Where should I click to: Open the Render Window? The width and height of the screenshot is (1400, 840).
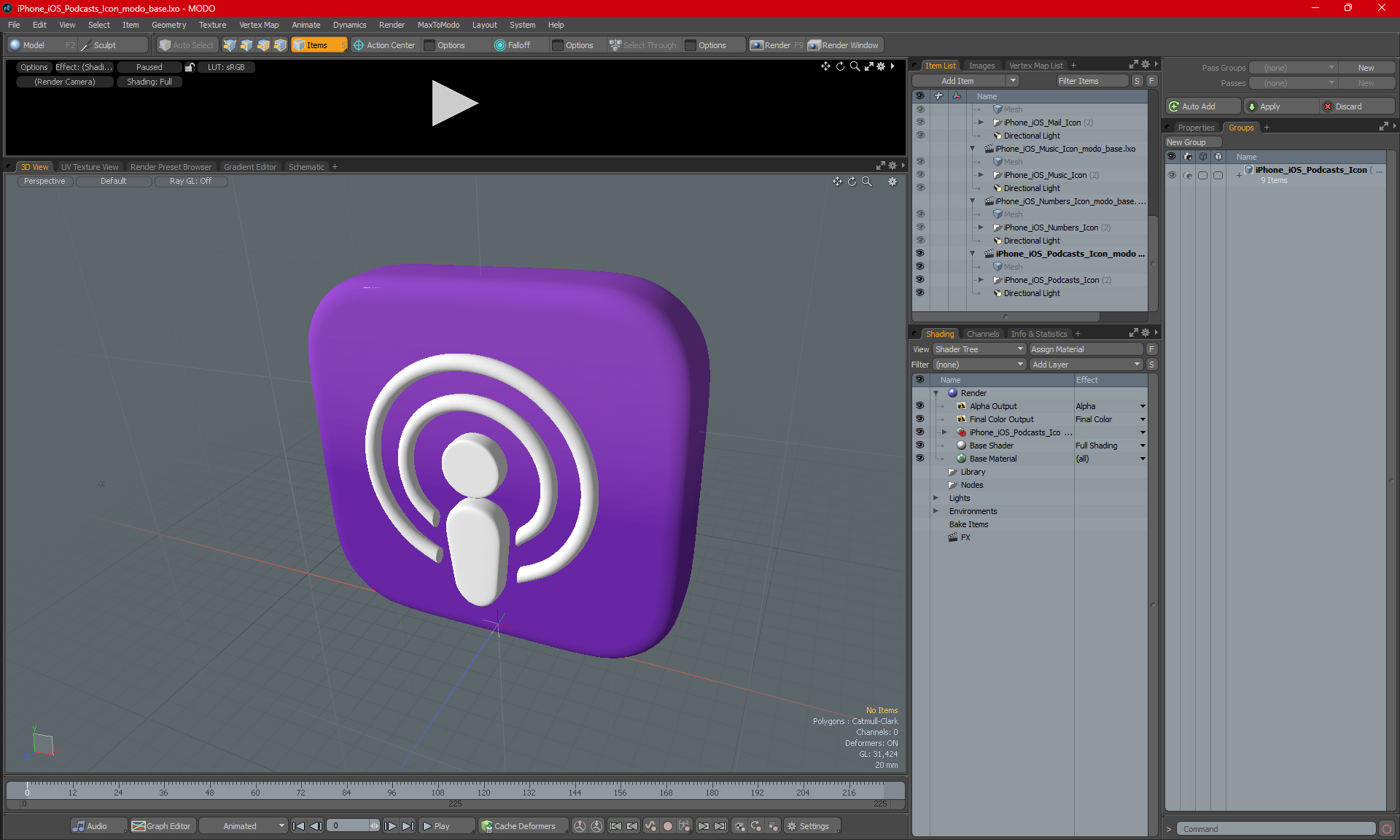point(844,45)
